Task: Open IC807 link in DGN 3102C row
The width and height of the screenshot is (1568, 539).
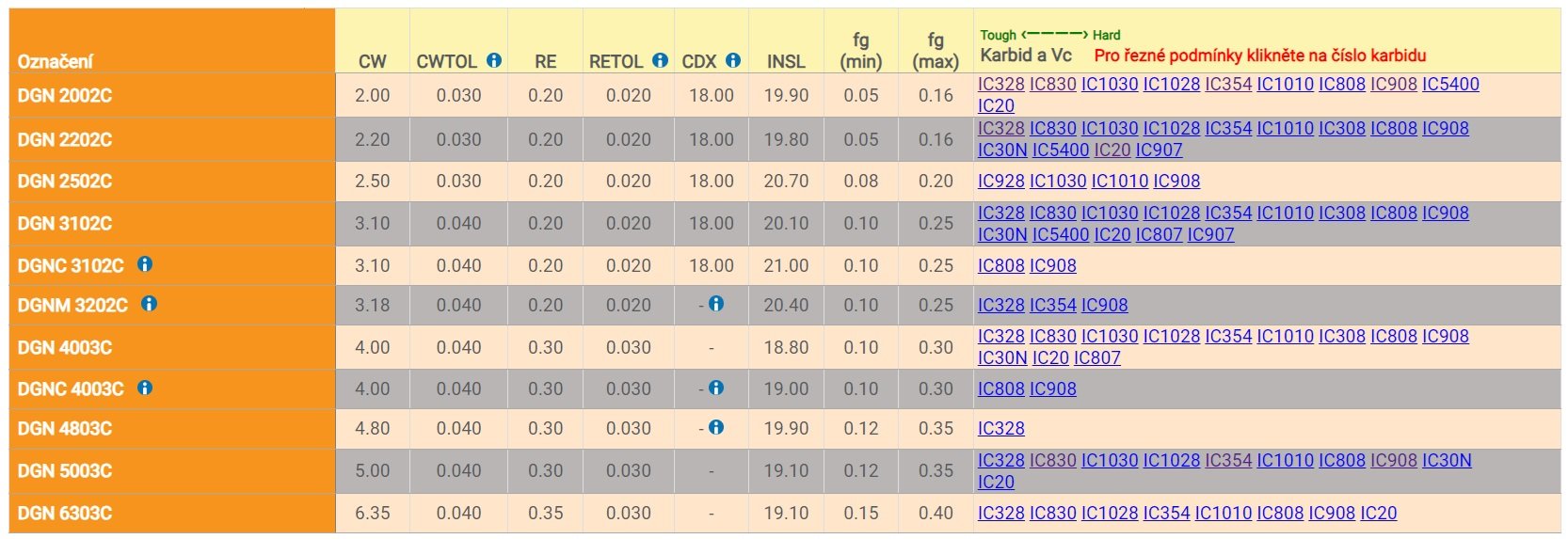Action: coord(1159,234)
